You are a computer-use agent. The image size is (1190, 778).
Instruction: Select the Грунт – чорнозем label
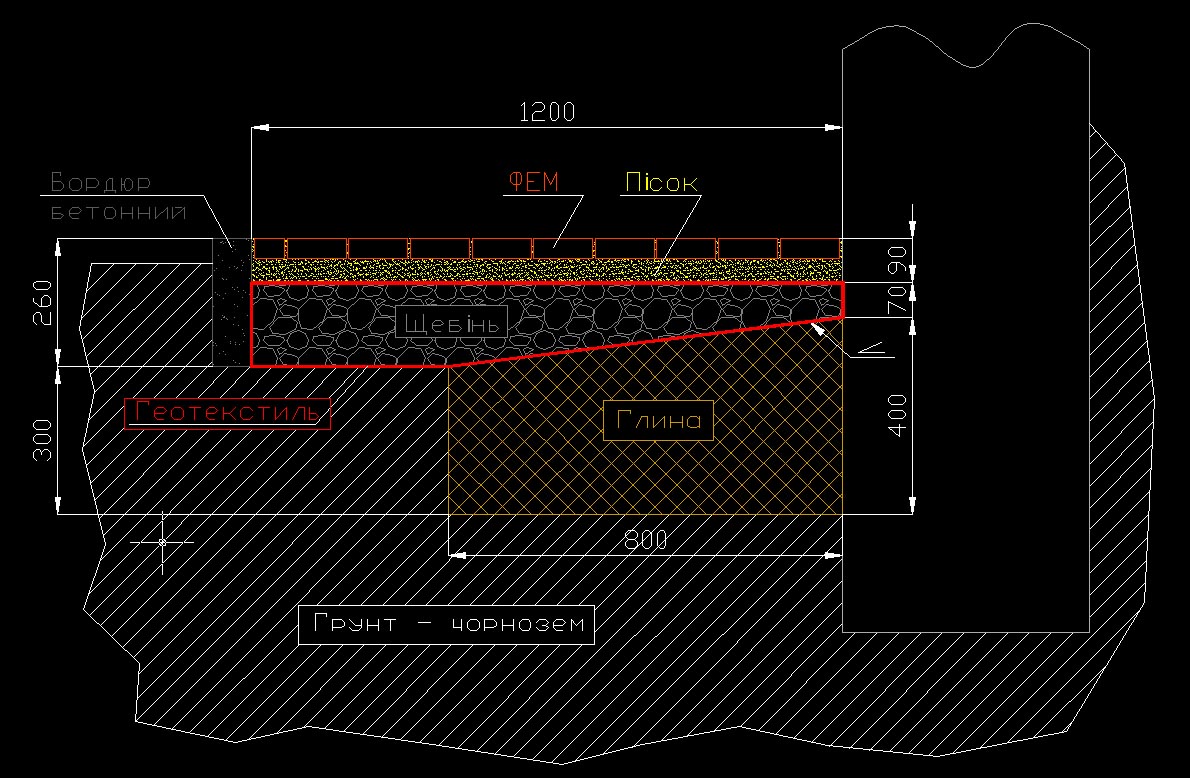coord(445,625)
